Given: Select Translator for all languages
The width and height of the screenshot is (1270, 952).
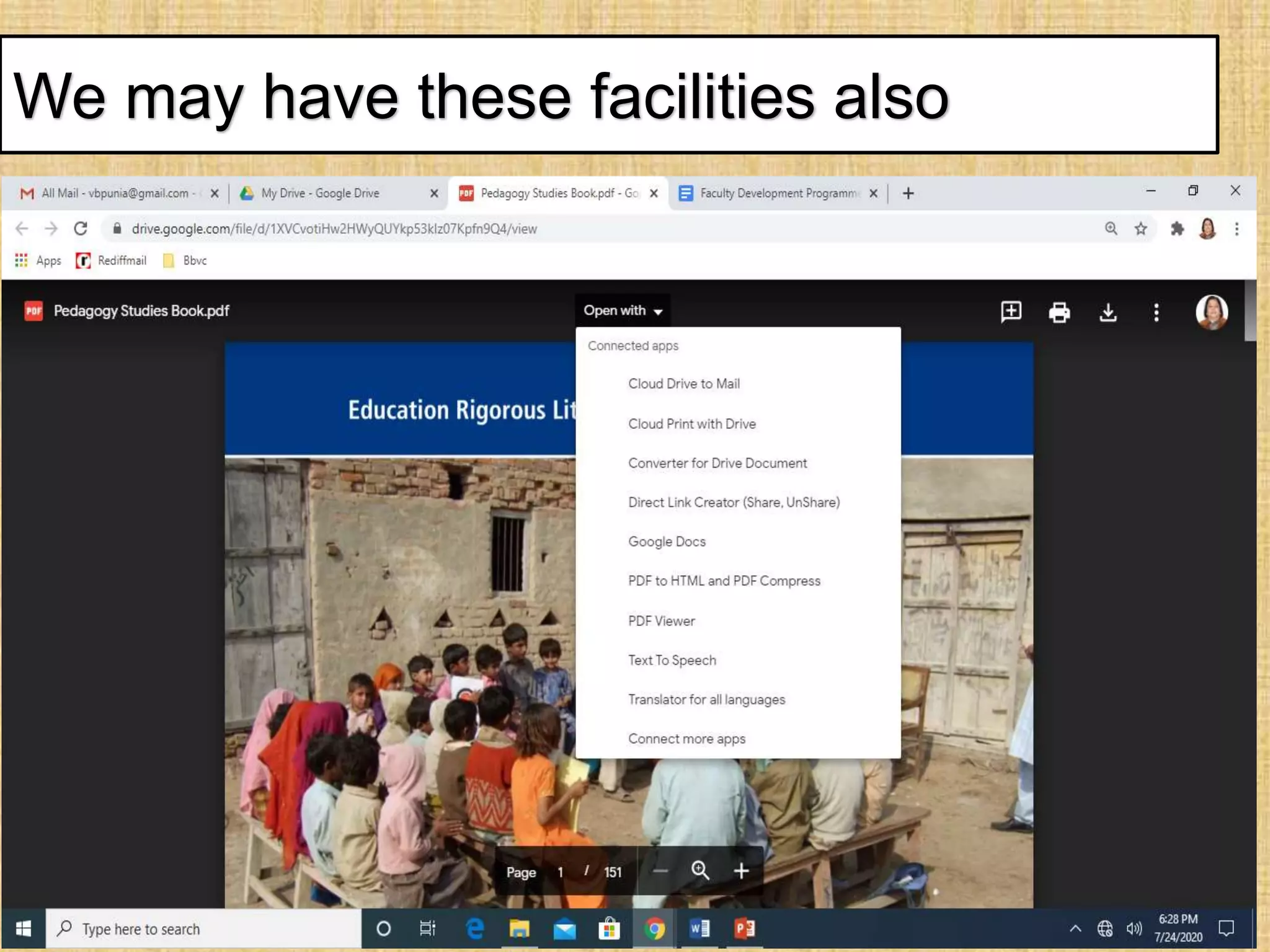Looking at the screenshot, I should (706, 700).
